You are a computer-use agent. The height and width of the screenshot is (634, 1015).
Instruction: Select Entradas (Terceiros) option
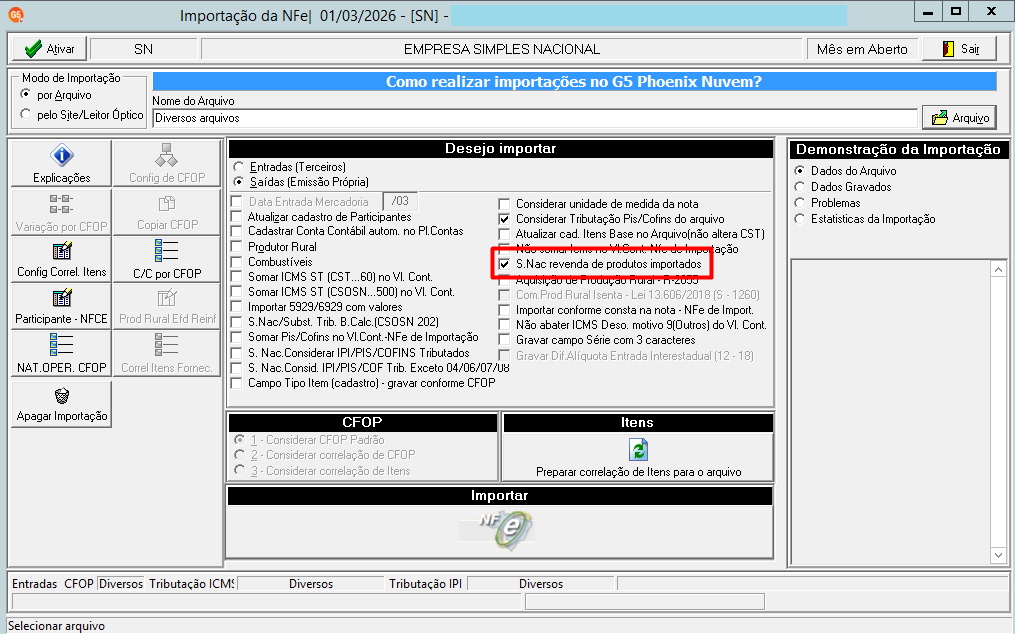coord(239,167)
